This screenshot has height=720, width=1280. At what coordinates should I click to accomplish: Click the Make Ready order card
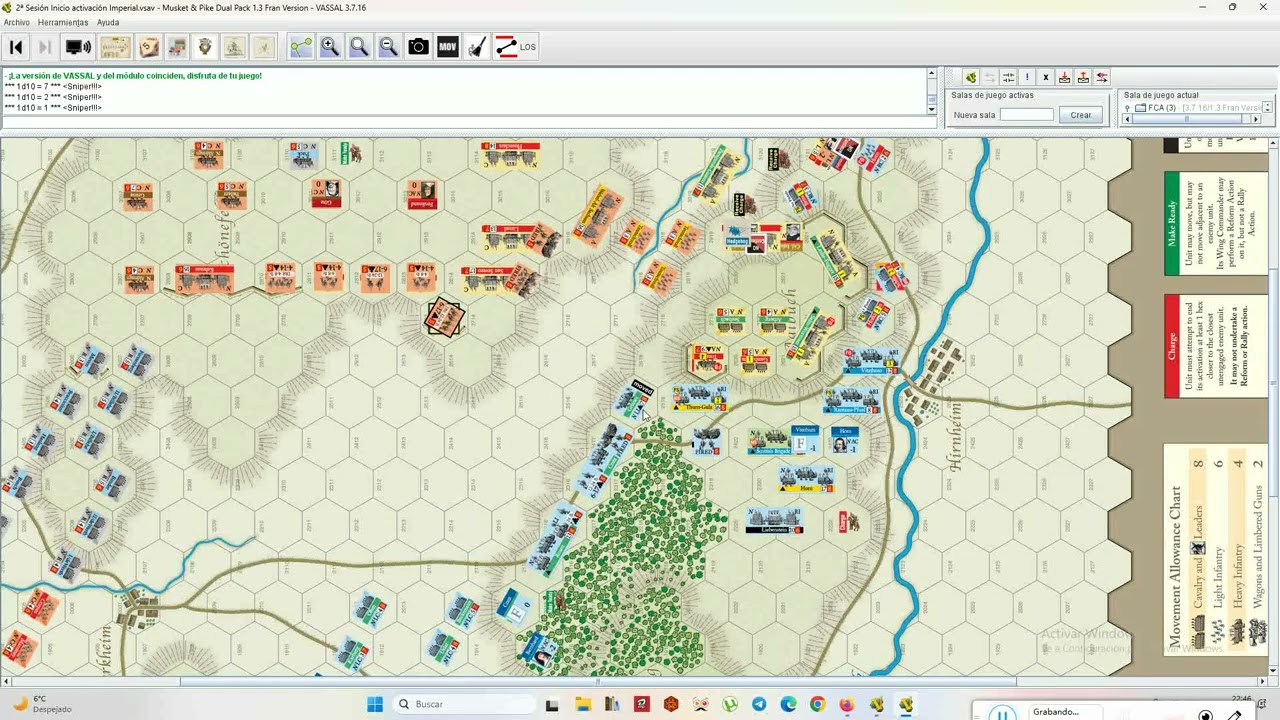coord(1214,224)
